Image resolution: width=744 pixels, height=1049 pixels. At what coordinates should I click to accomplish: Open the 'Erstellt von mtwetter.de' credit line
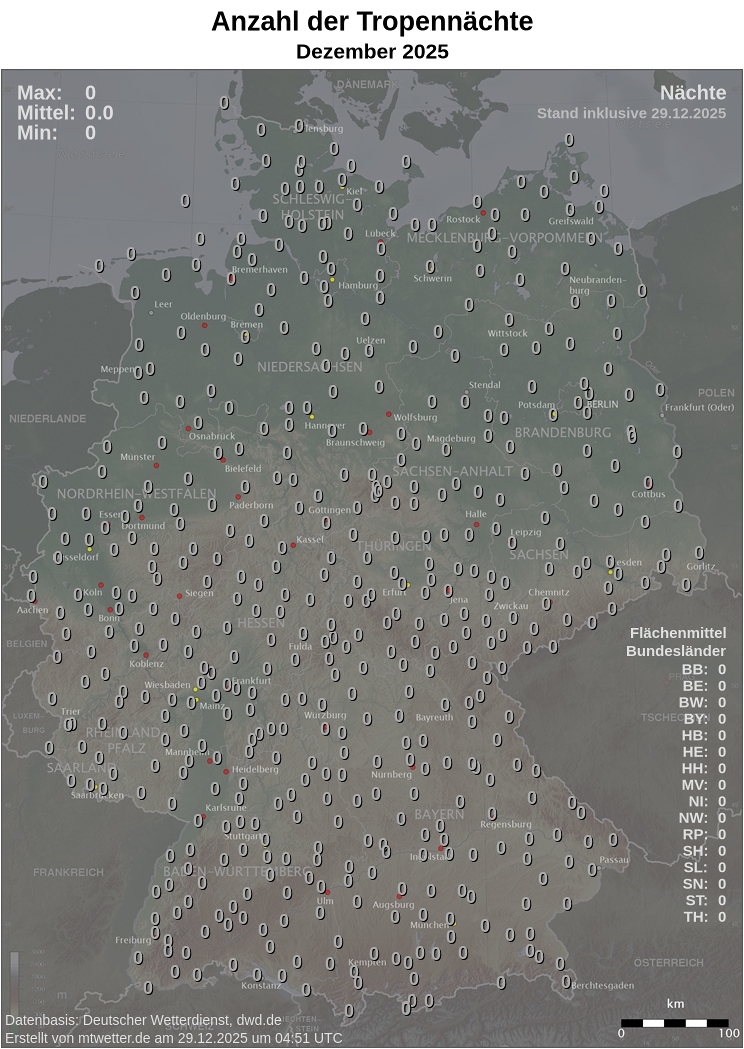(x=173, y=1038)
